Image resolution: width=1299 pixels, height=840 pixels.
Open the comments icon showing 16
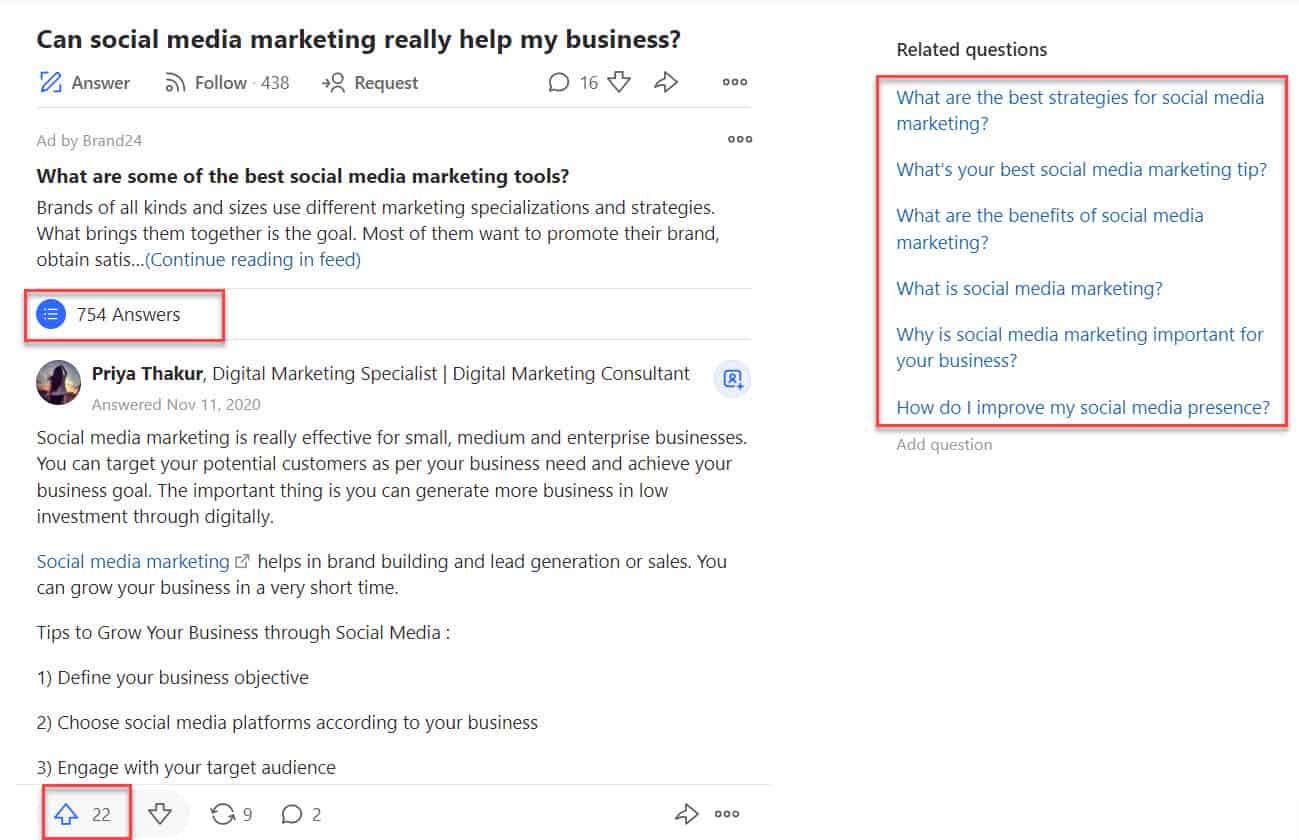click(x=559, y=82)
